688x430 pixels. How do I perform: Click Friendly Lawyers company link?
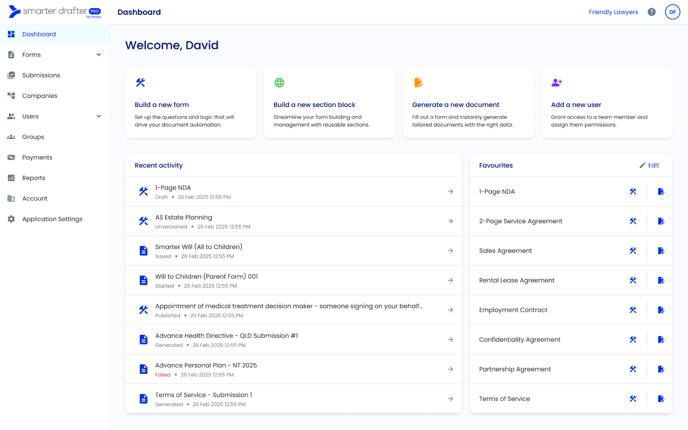click(613, 12)
